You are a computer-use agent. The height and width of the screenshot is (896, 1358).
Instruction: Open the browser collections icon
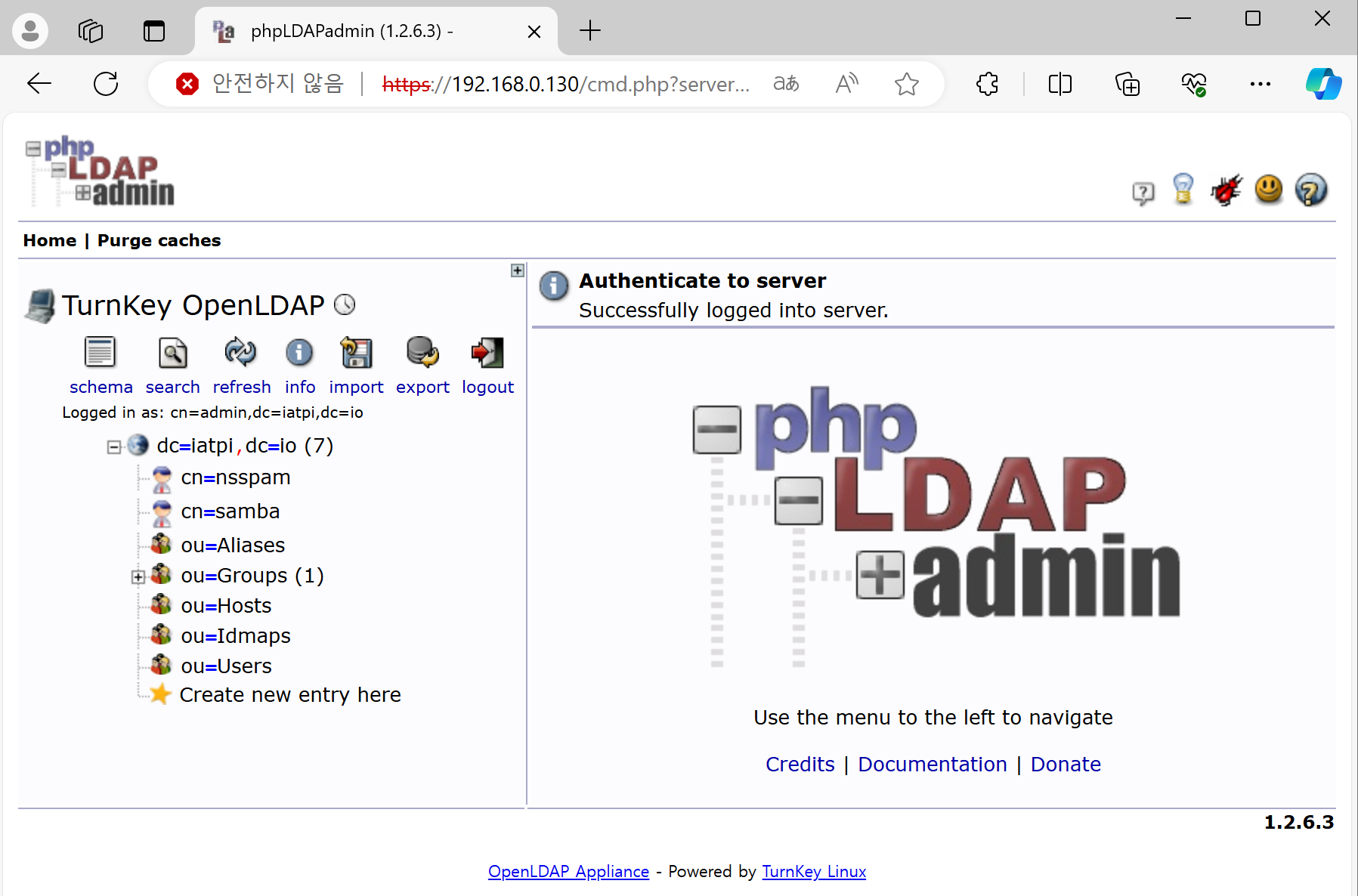click(1127, 84)
